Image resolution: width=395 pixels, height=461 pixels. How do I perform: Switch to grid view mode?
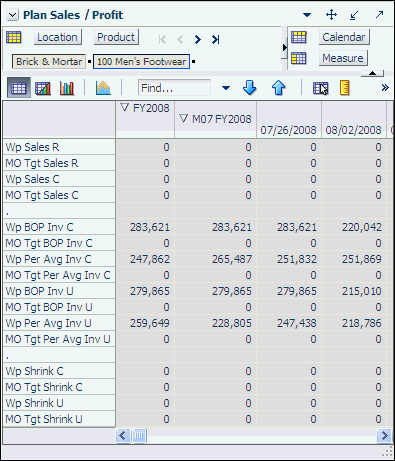(x=19, y=88)
